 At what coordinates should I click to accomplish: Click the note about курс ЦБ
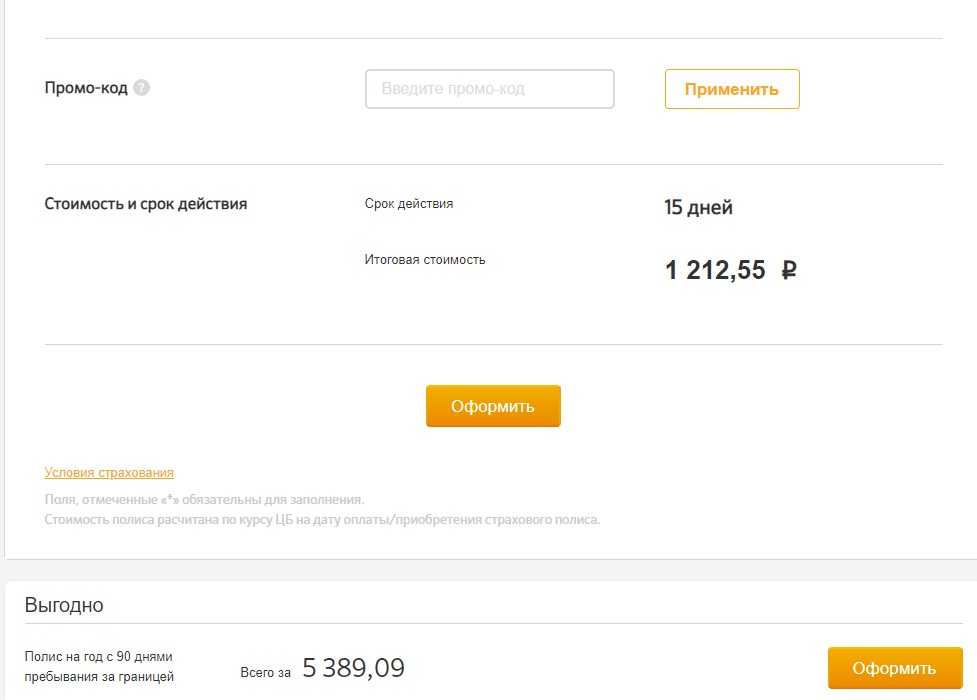[x=322, y=520]
